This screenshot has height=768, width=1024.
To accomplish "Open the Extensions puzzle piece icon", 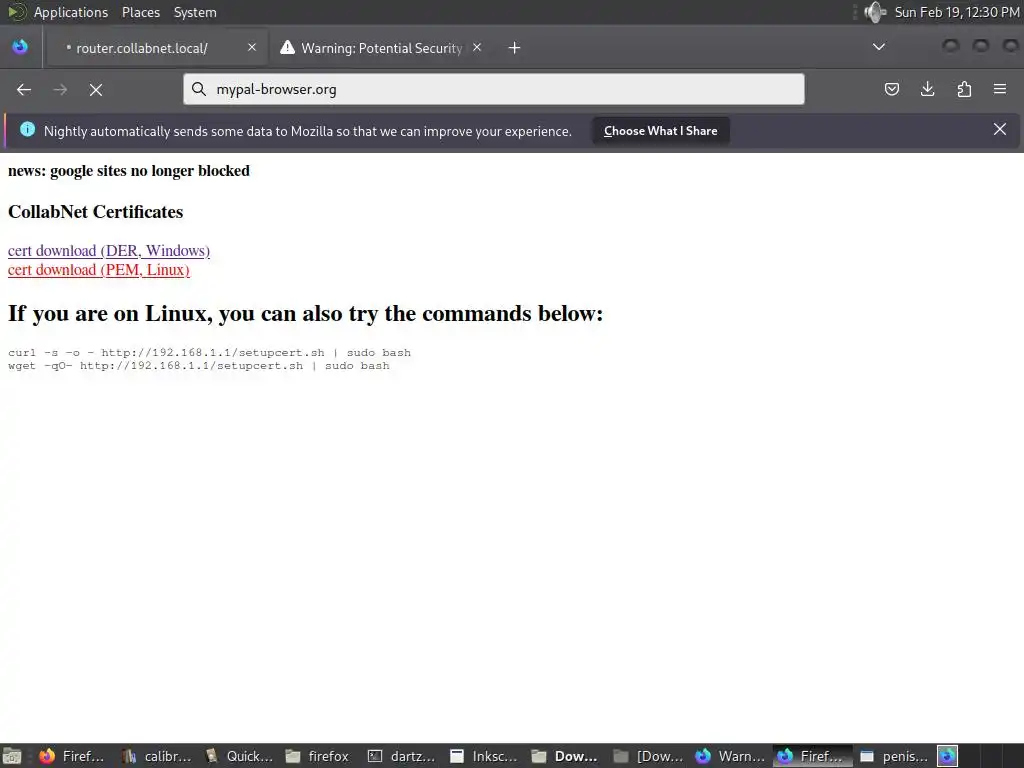I will 964,89.
